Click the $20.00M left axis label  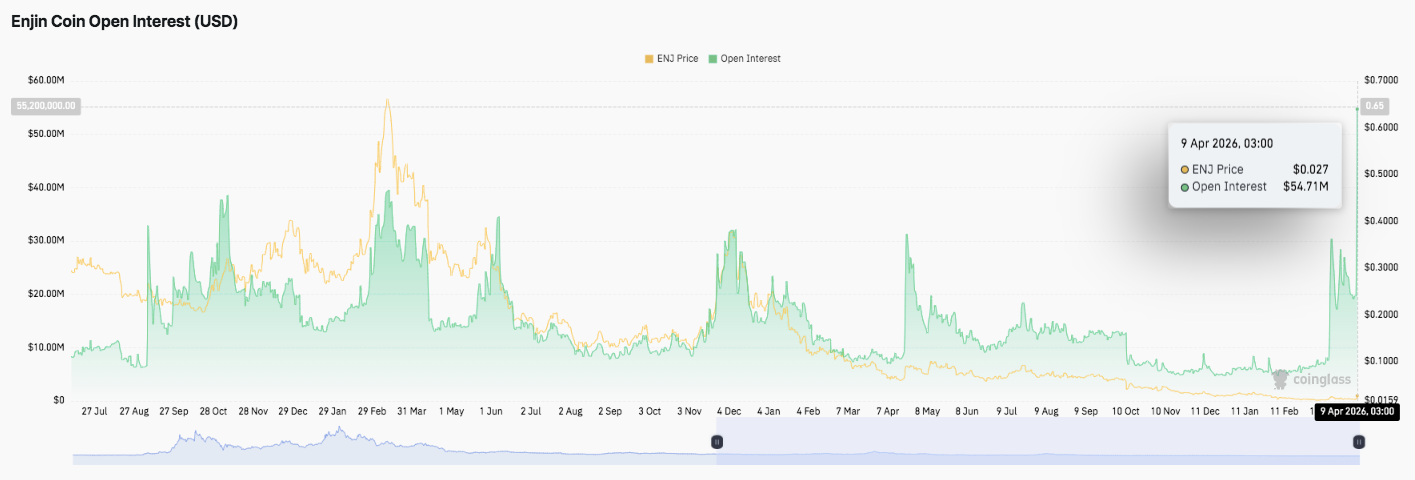(x=46, y=294)
